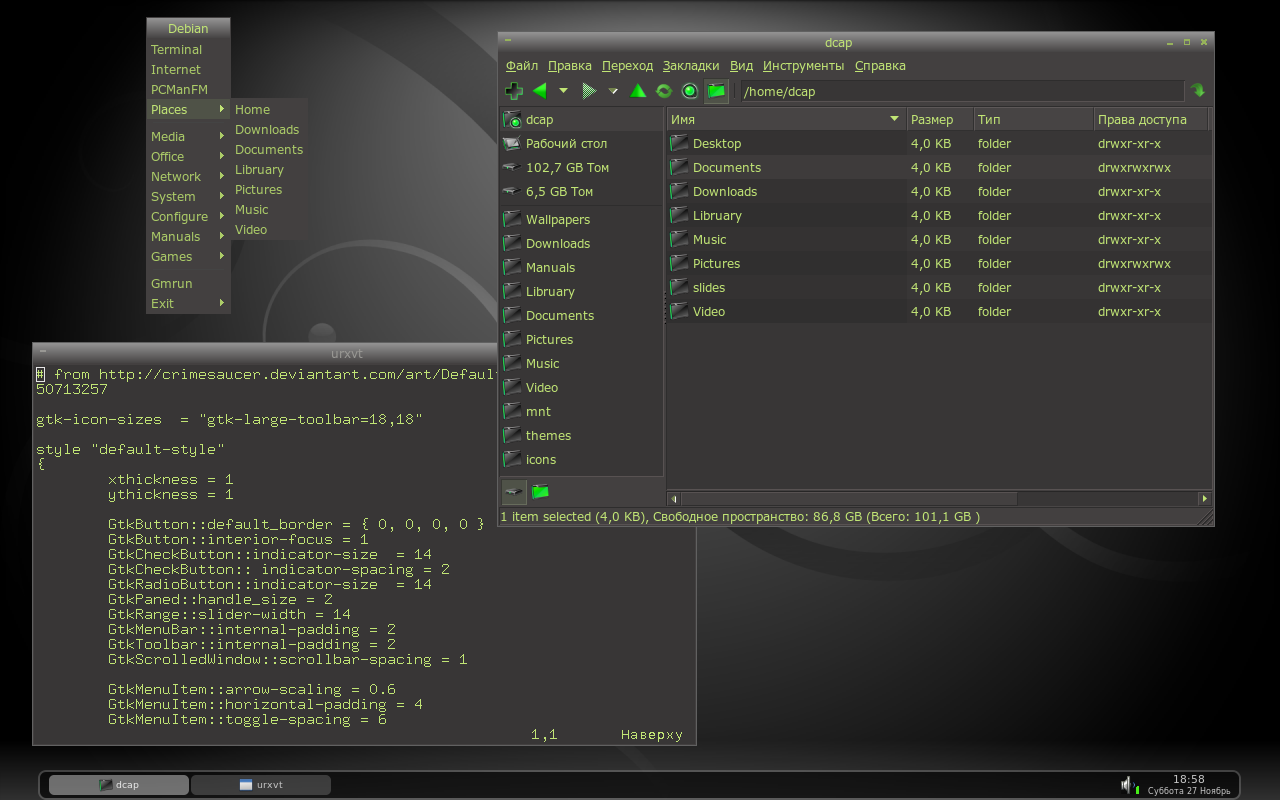
Task: Click the horizontal scrollbar in file list
Action: coord(850,498)
